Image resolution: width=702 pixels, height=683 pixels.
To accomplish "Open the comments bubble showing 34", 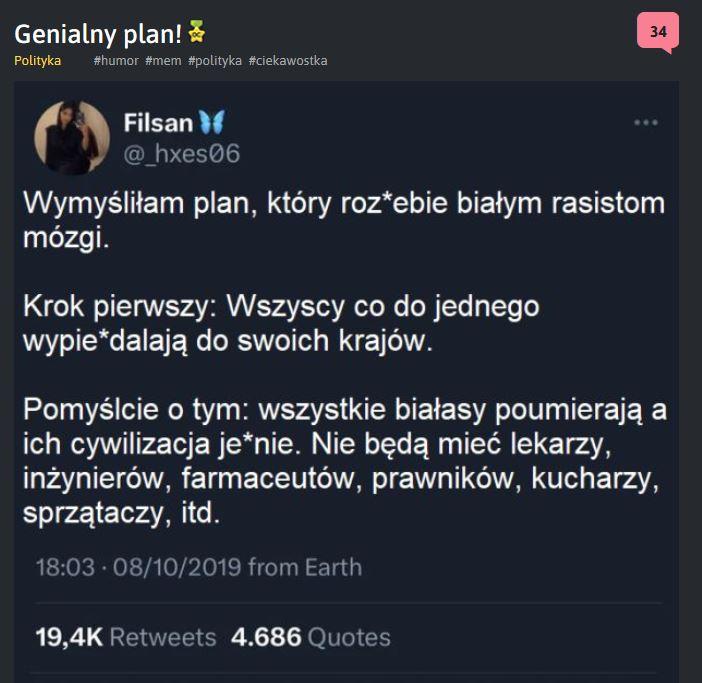I will 657,33.
